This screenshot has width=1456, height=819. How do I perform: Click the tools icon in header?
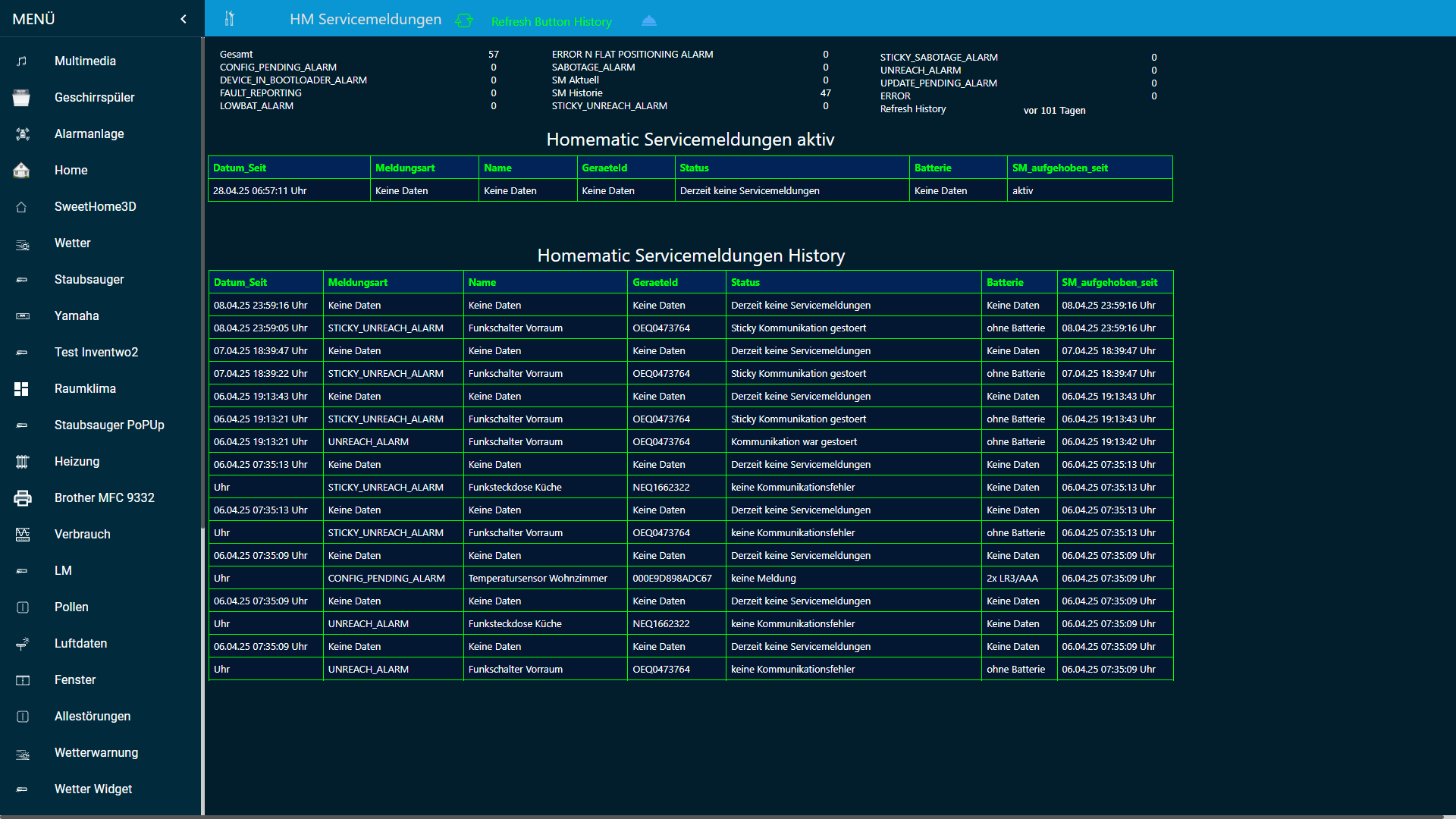[230, 19]
